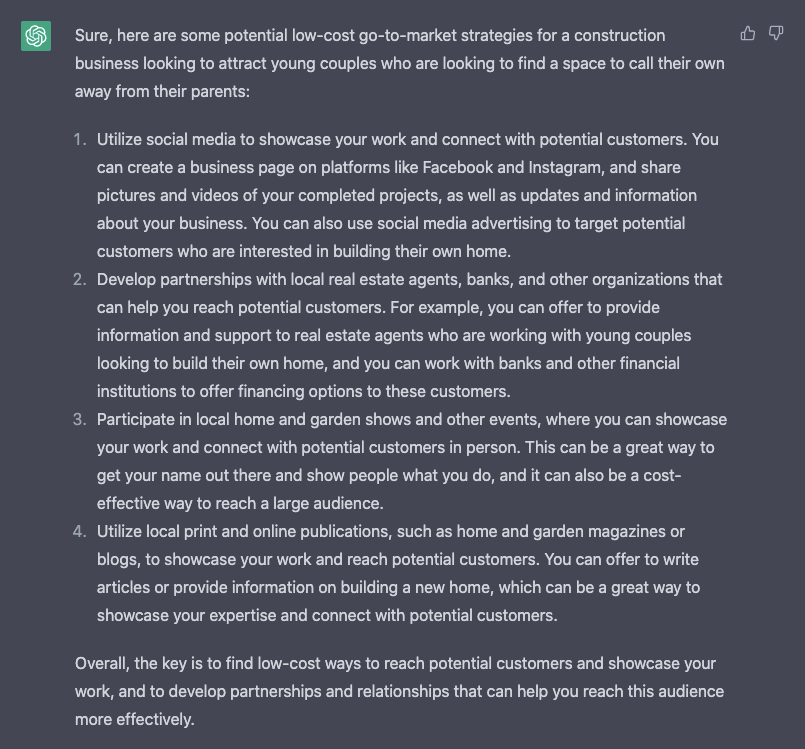Click "Participate in local home and garden shows"
Image resolution: width=805 pixels, height=749 pixels.
click(254, 419)
